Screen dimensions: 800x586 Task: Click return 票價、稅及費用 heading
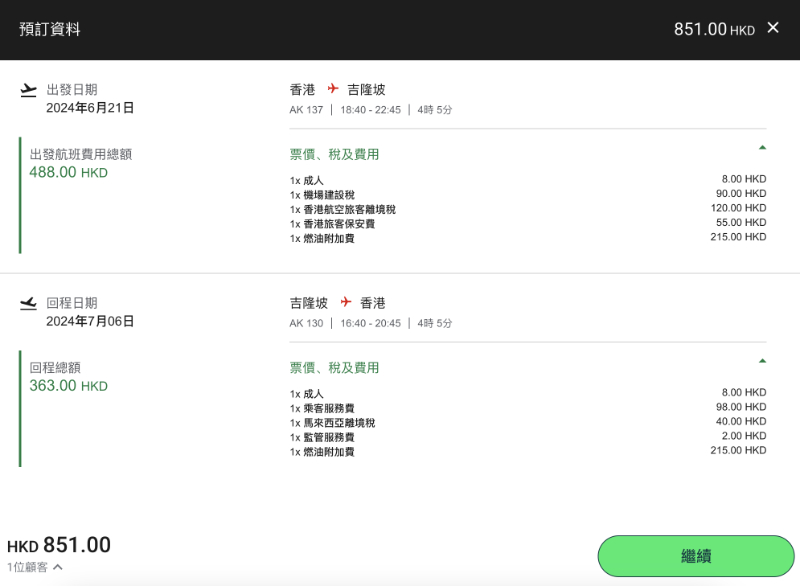(x=334, y=368)
